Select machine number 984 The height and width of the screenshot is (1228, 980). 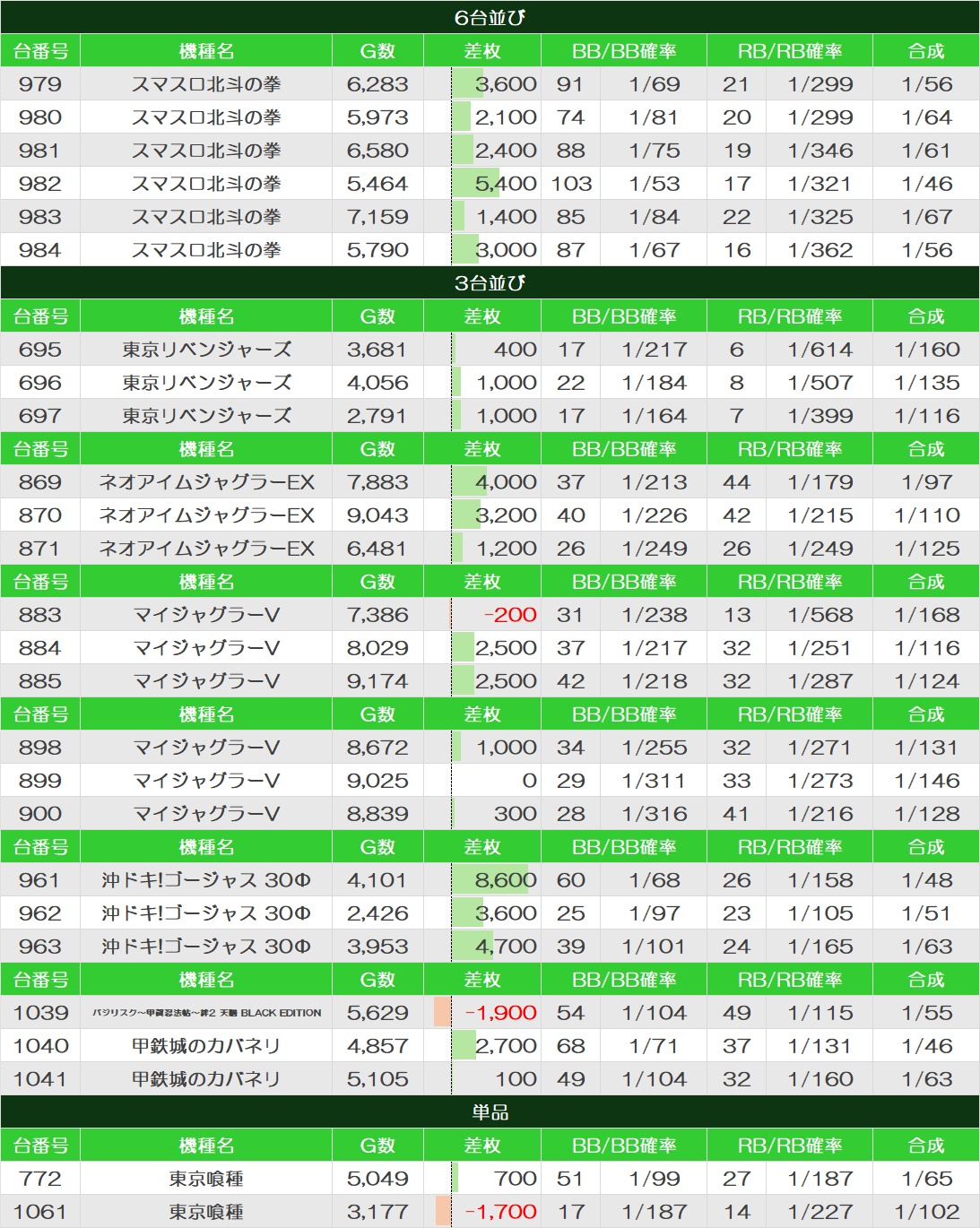click(x=40, y=250)
